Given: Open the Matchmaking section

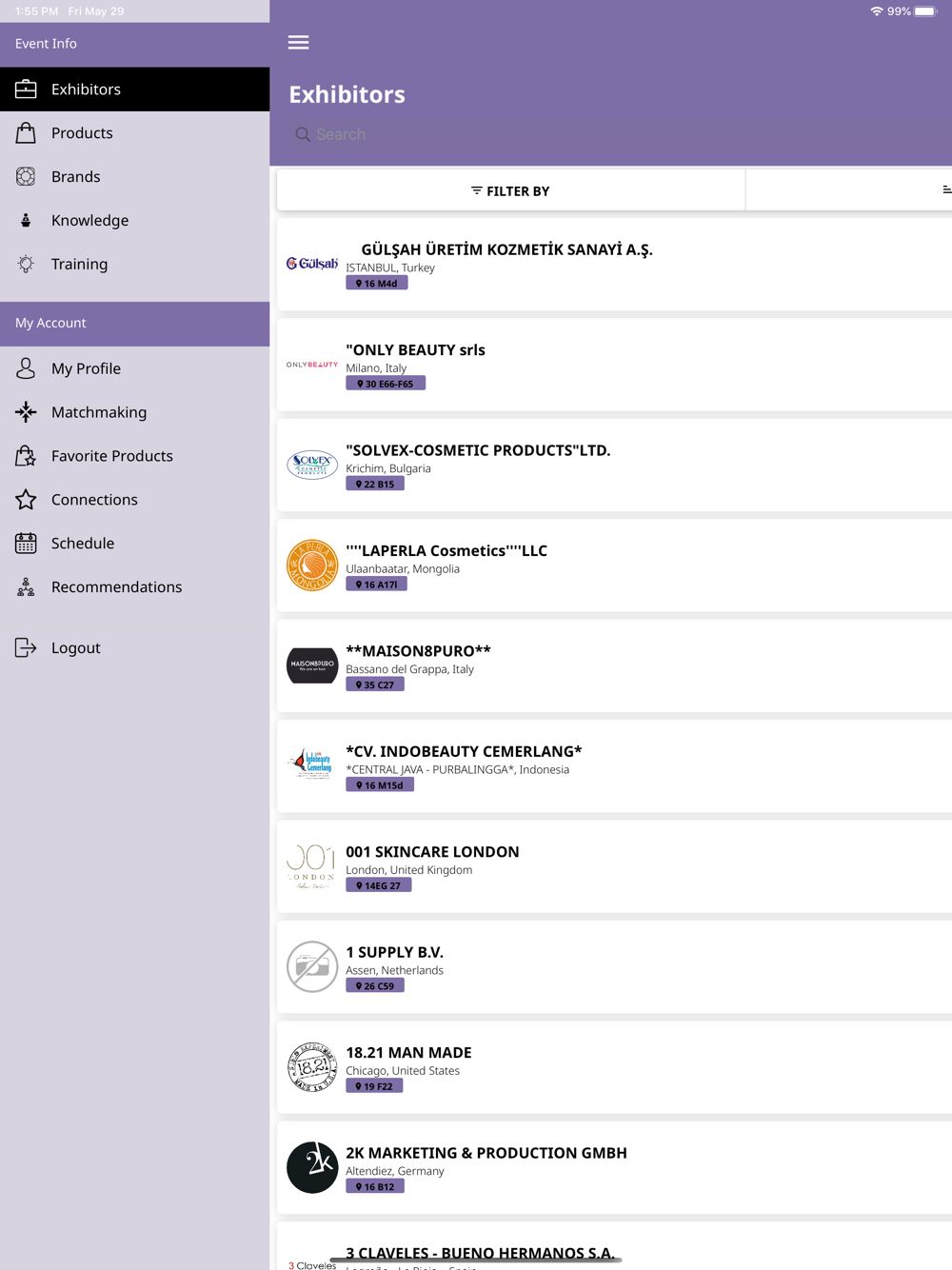Looking at the screenshot, I should pos(135,412).
